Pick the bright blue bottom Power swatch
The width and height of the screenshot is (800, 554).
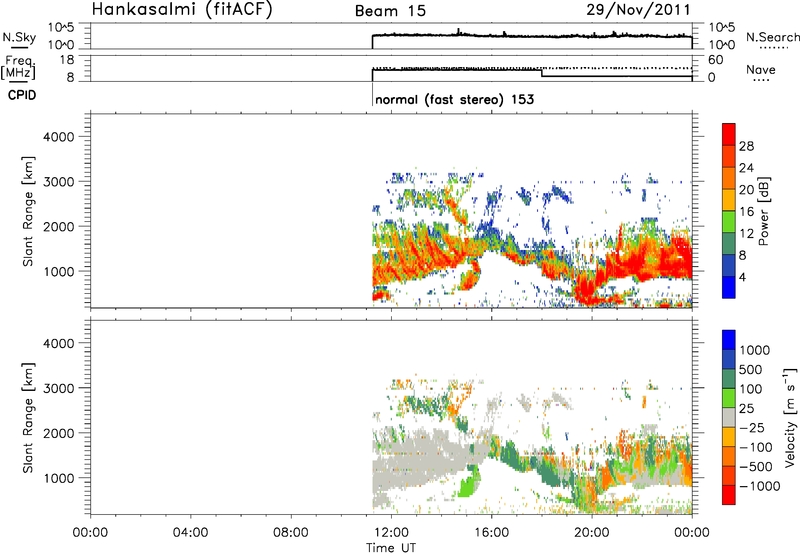[729, 287]
